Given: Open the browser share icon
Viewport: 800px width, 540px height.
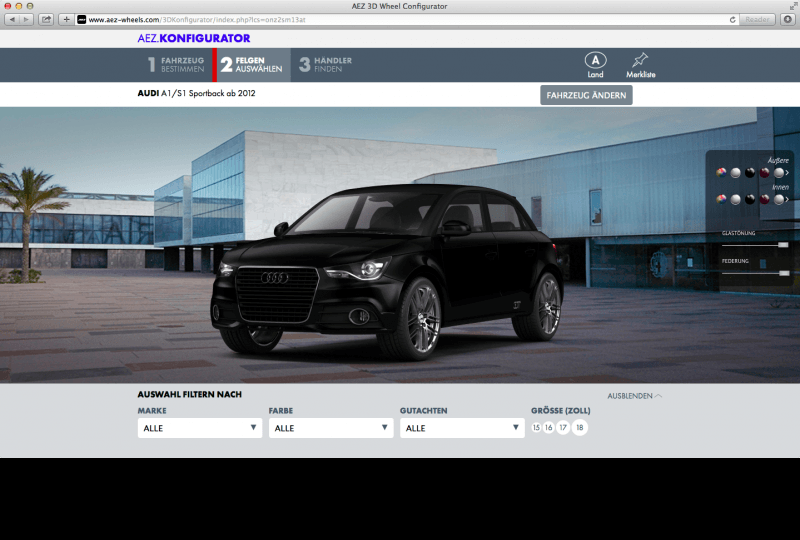Looking at the screenshot, I should click(46, 19).
